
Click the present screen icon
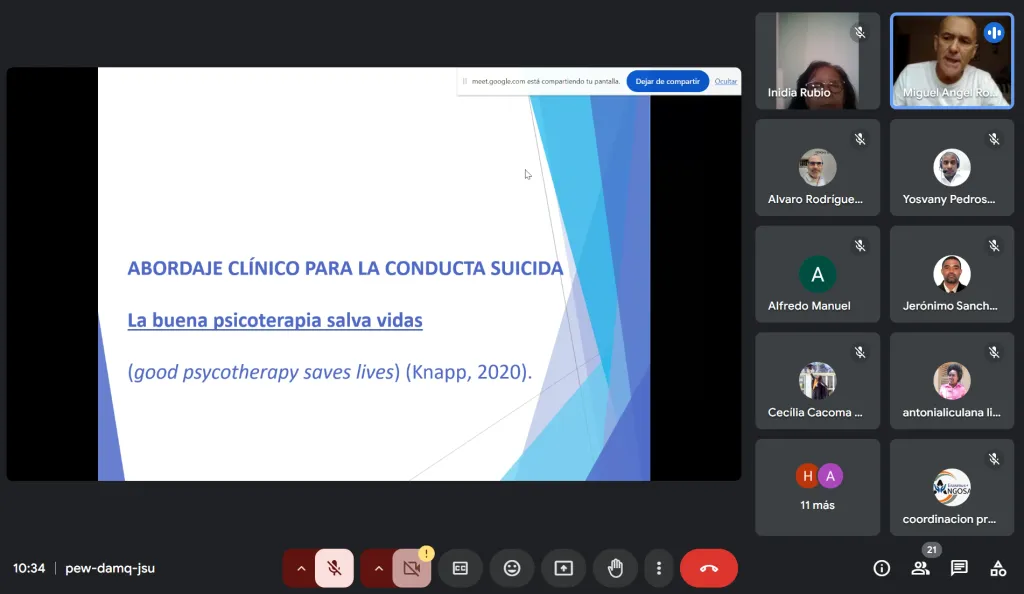tap(564, 568)
